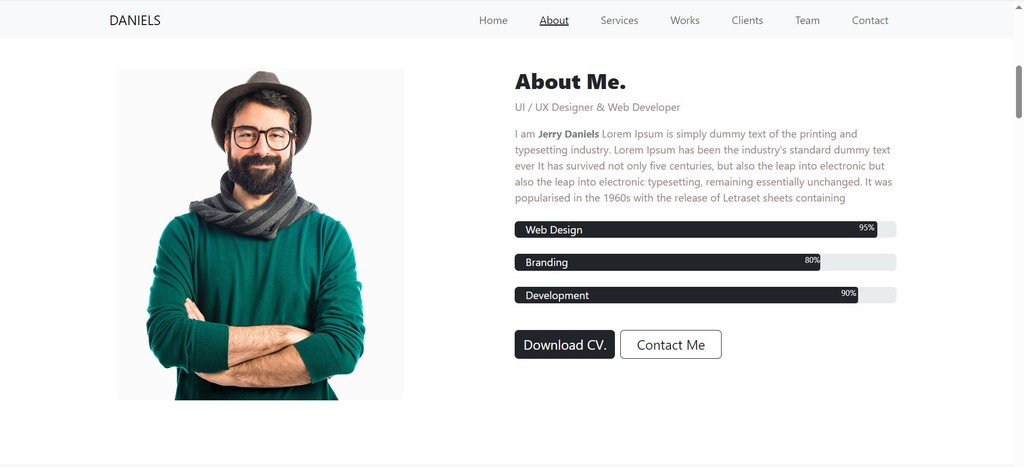This screenshot has height=467, width=1024.
Task: Click the scrollbar up arrow
Action: pos(1018,5)
